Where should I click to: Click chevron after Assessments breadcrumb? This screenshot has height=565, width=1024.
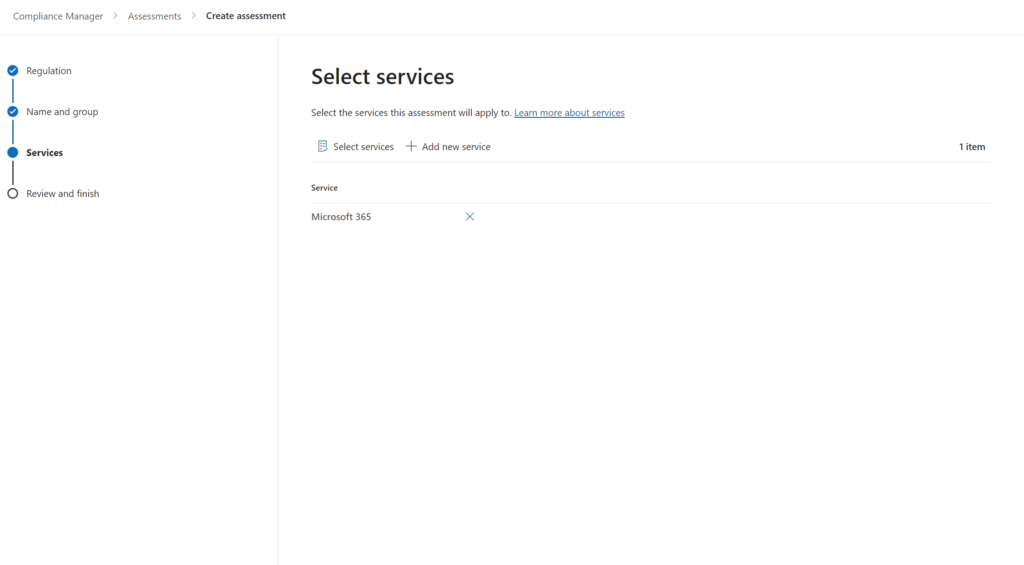(x=193, y=16)
